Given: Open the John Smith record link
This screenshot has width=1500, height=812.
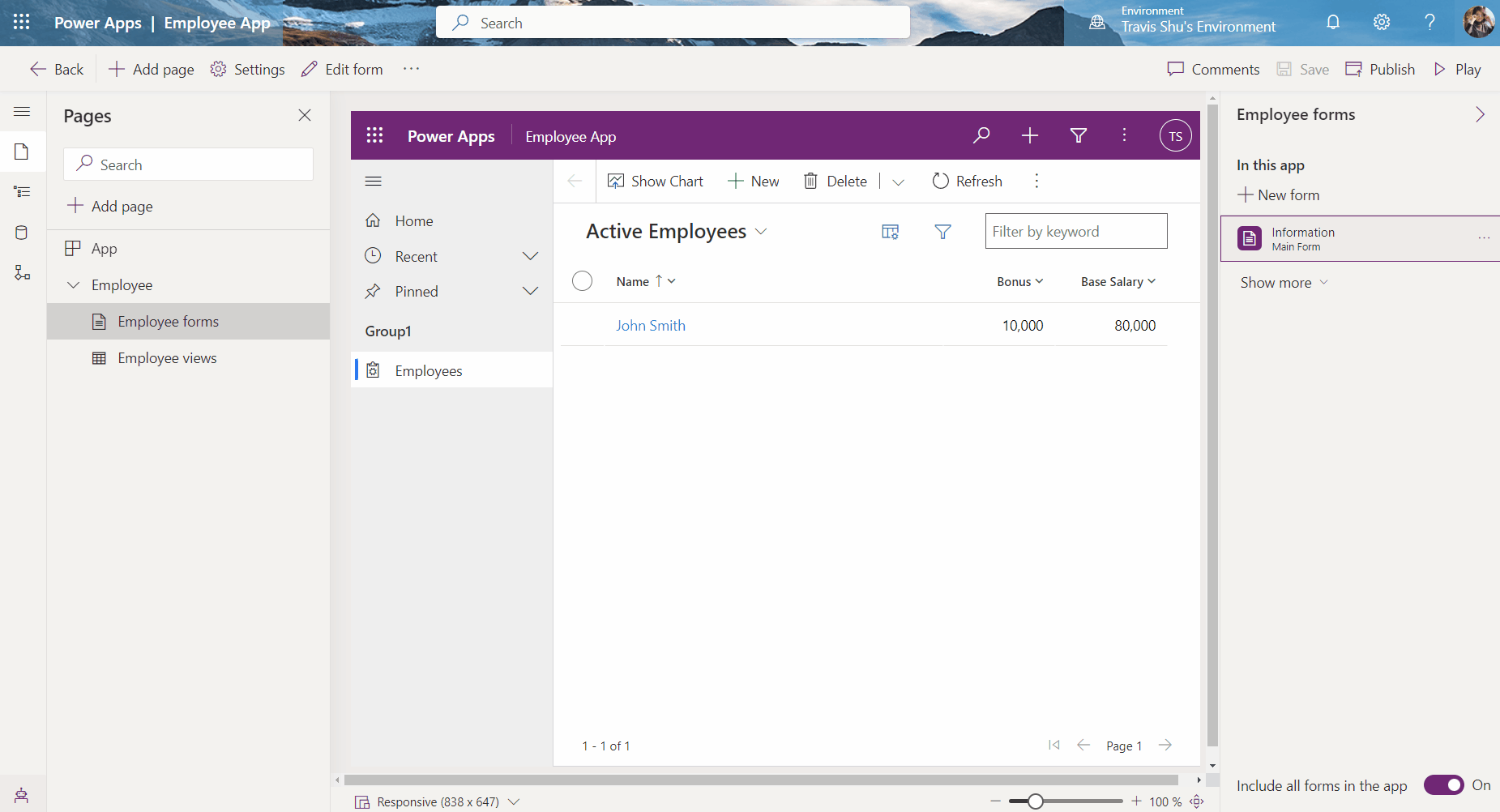Looking at the screenshot, I should [650, 325].
